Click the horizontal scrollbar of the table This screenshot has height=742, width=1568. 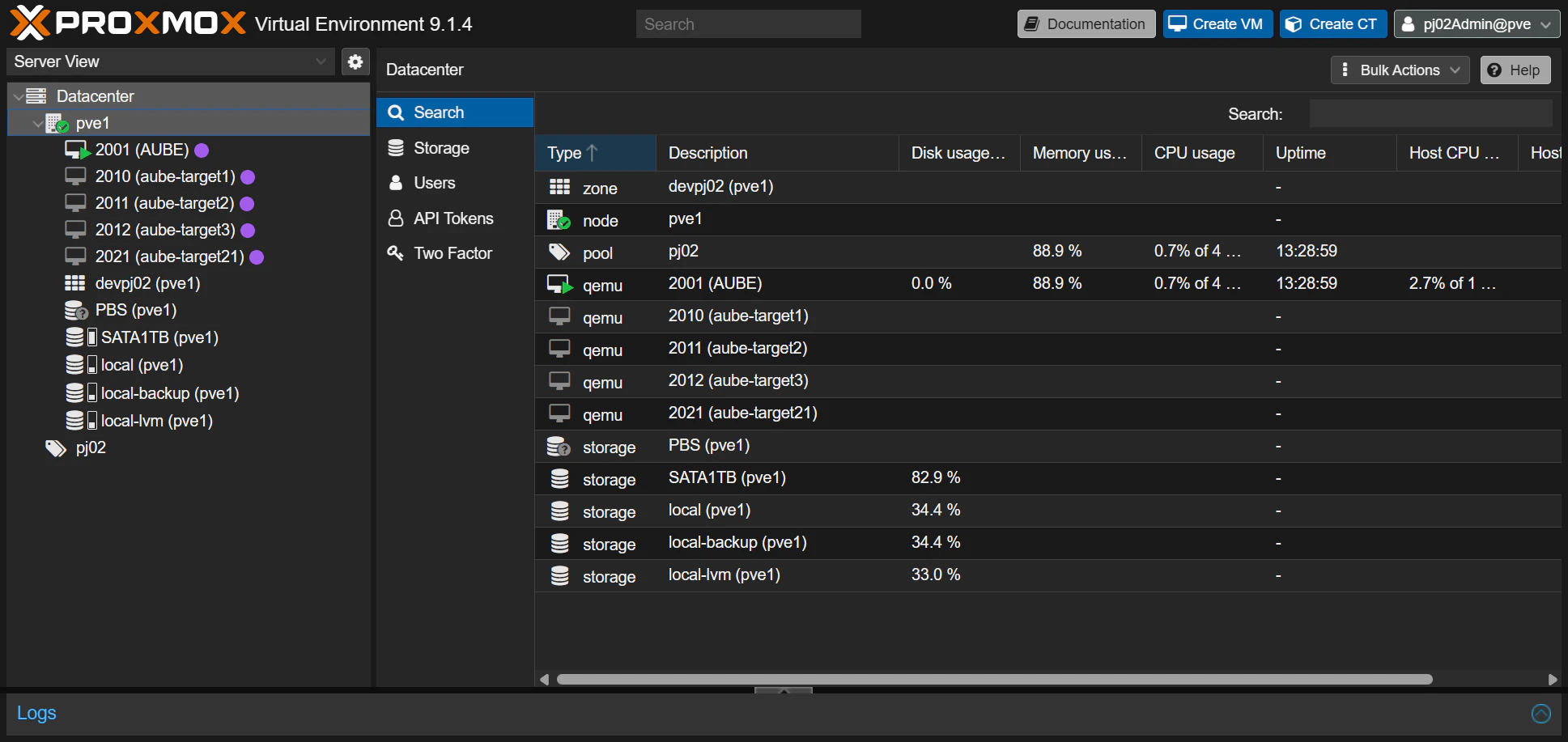pyautogui.click(x=994, y=680)
